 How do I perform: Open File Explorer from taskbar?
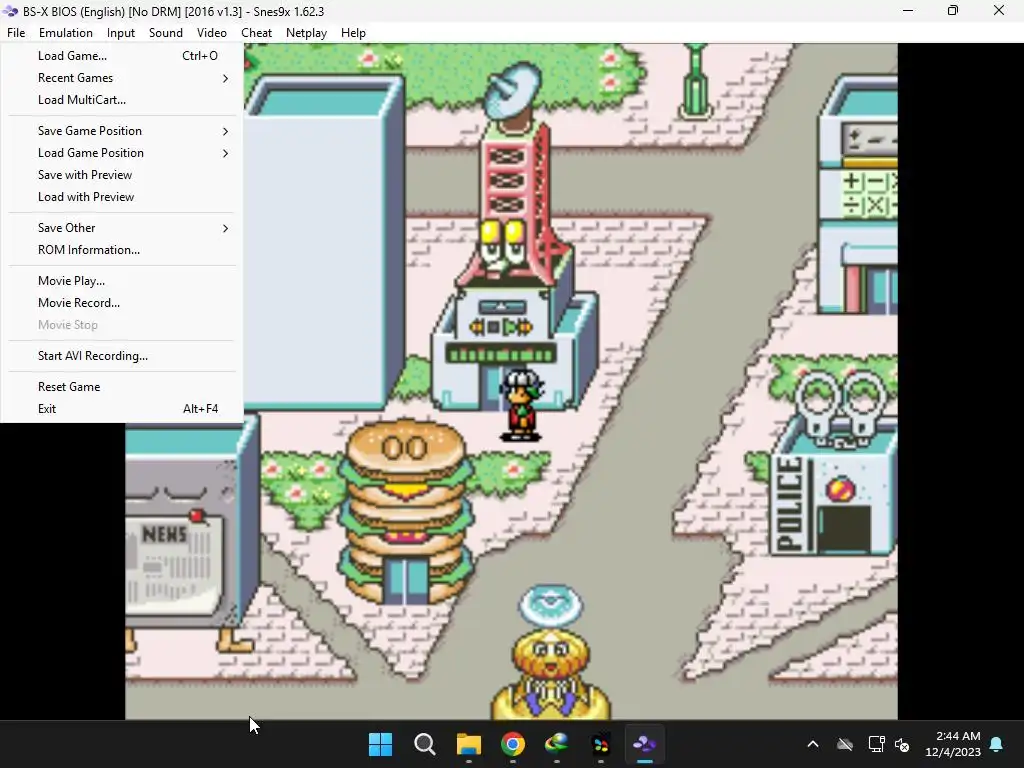[x=469, y=744]
